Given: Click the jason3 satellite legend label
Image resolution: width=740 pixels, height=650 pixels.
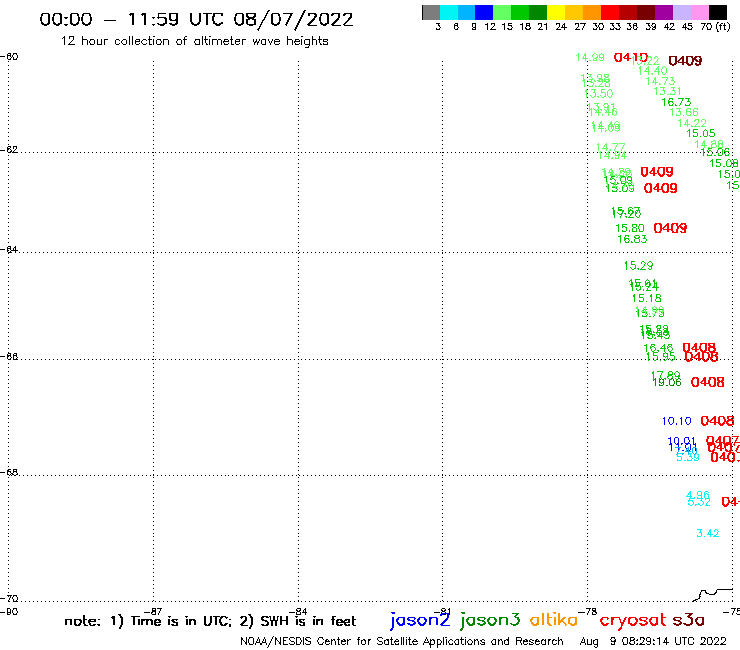Looking at the screenshot, I should coord(490,620).
